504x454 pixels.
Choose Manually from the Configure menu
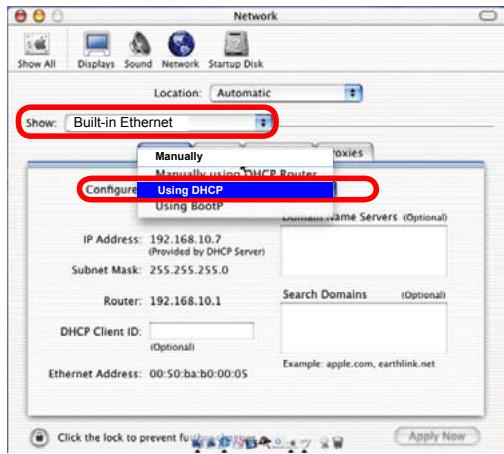click(235, 156)
